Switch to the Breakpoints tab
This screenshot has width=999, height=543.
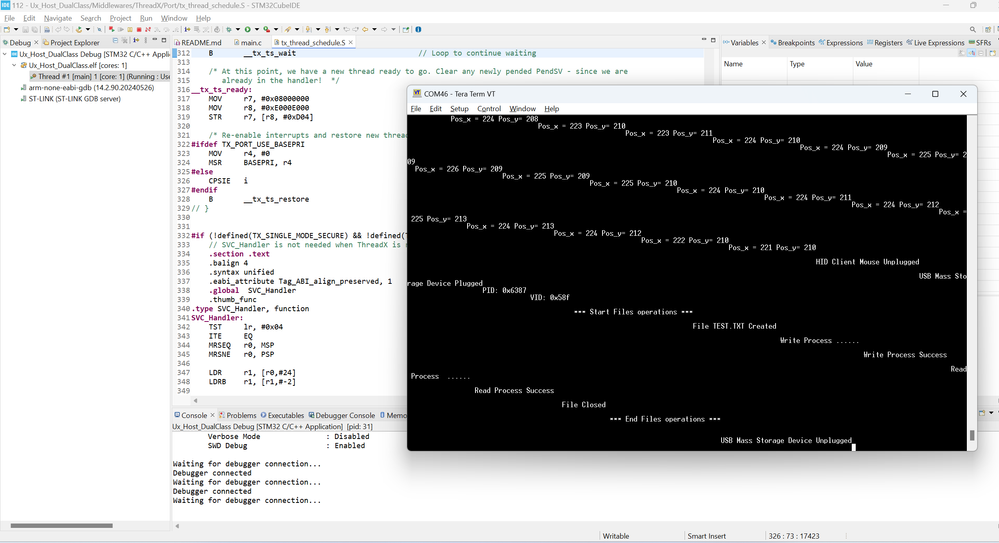coord(795,43)
